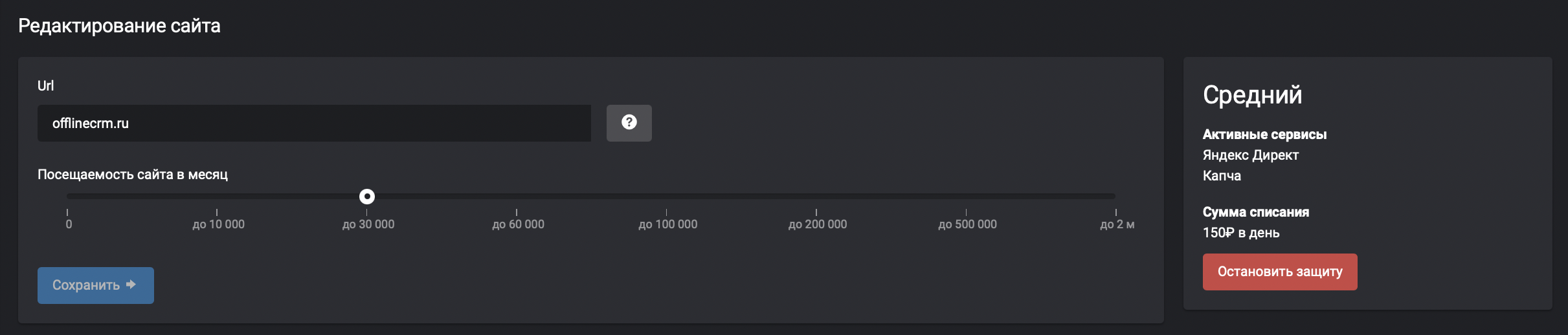This screenshot has height=335, width=1568.
Task: Click the «Яндекс Директ» service entry
Action: tap(1250, 155)
